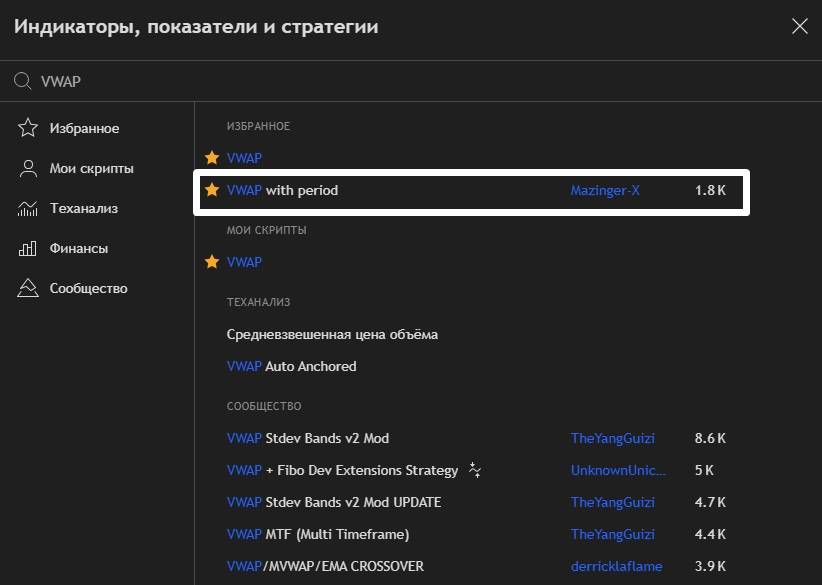Click into the VWAP search field

400,81
